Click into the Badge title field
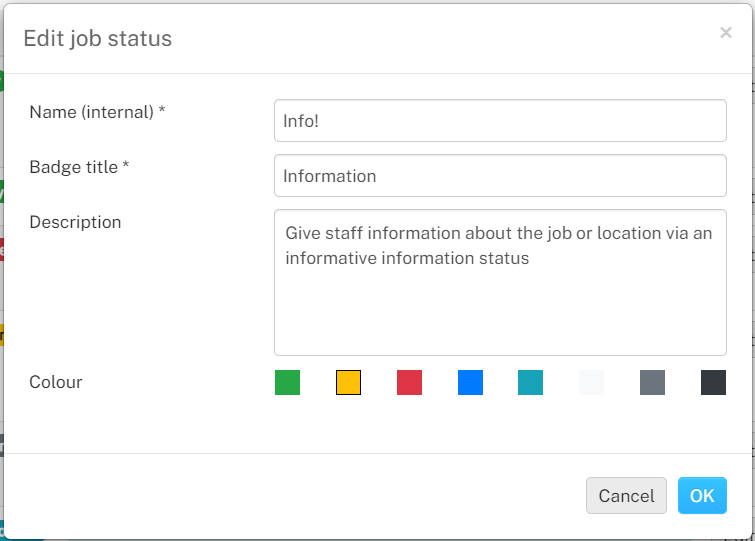The height and width of the screenshot is (541, 755). (x=500, y=175)
